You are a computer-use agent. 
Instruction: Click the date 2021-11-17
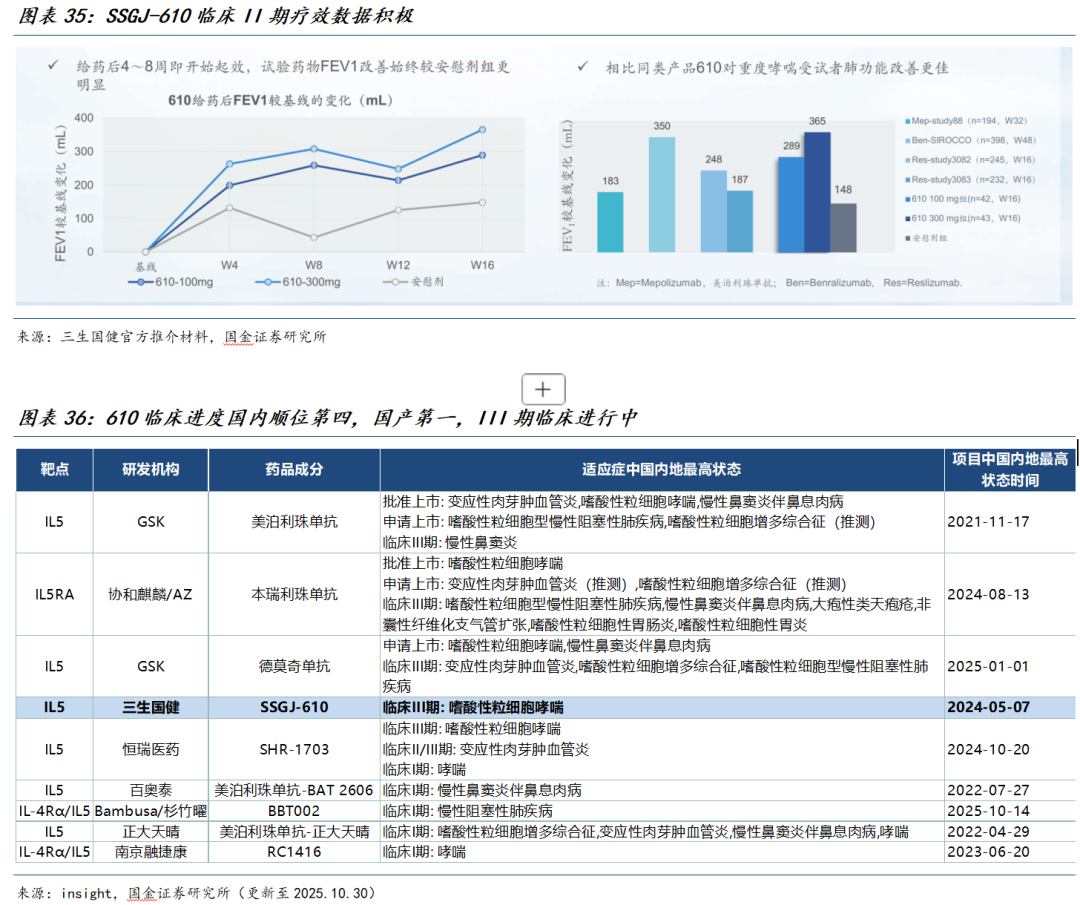point(988,522)
